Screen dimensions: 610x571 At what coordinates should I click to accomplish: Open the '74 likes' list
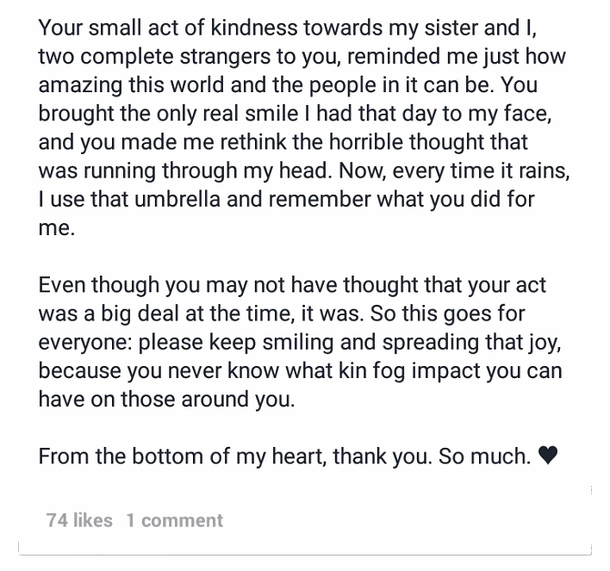(79, 520)
